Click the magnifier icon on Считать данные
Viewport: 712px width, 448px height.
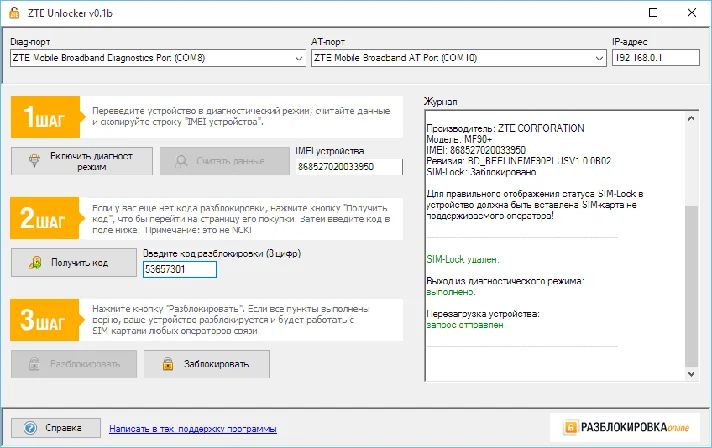182,161
